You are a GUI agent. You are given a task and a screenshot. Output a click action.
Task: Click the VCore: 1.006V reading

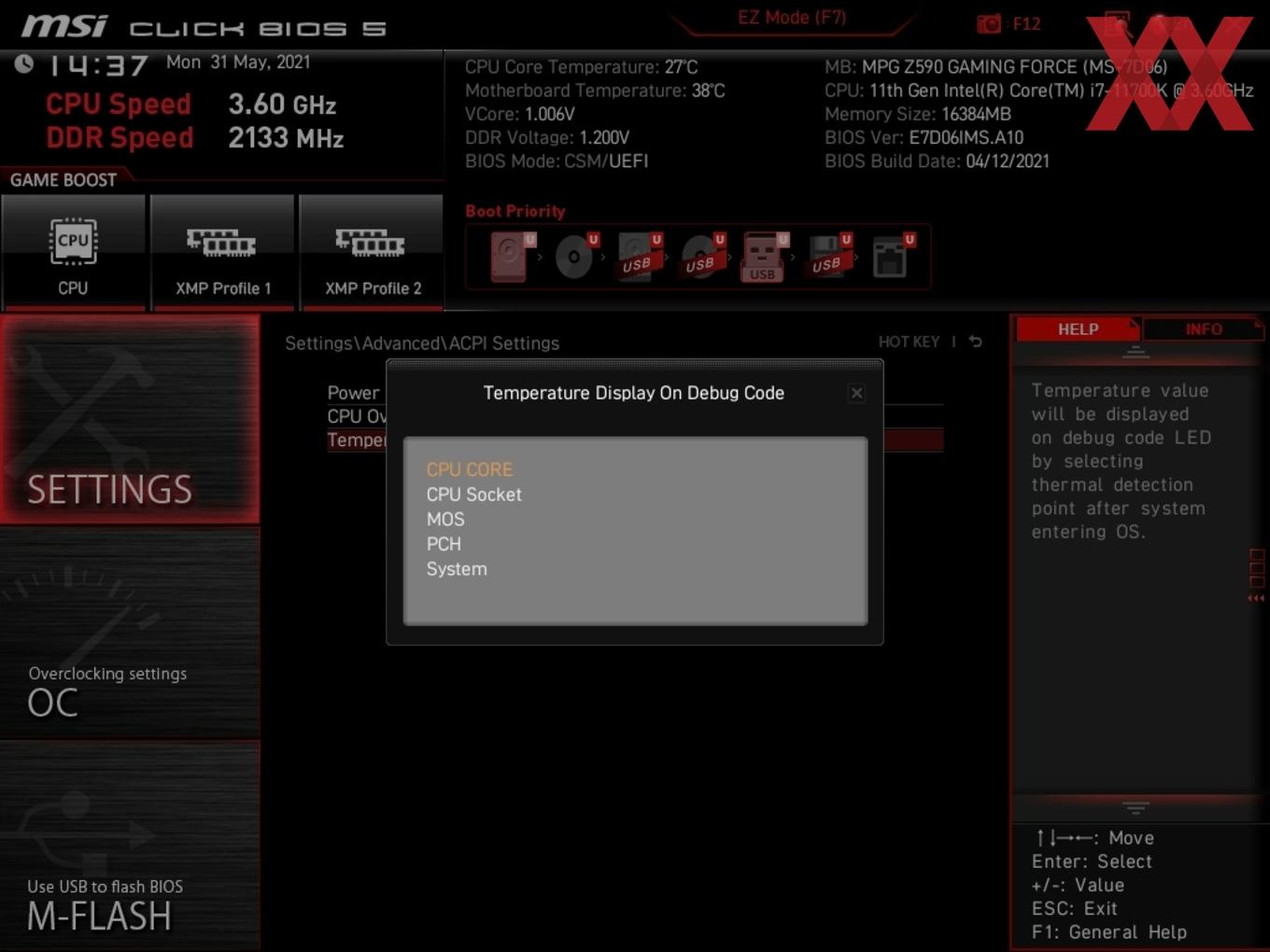519,114
